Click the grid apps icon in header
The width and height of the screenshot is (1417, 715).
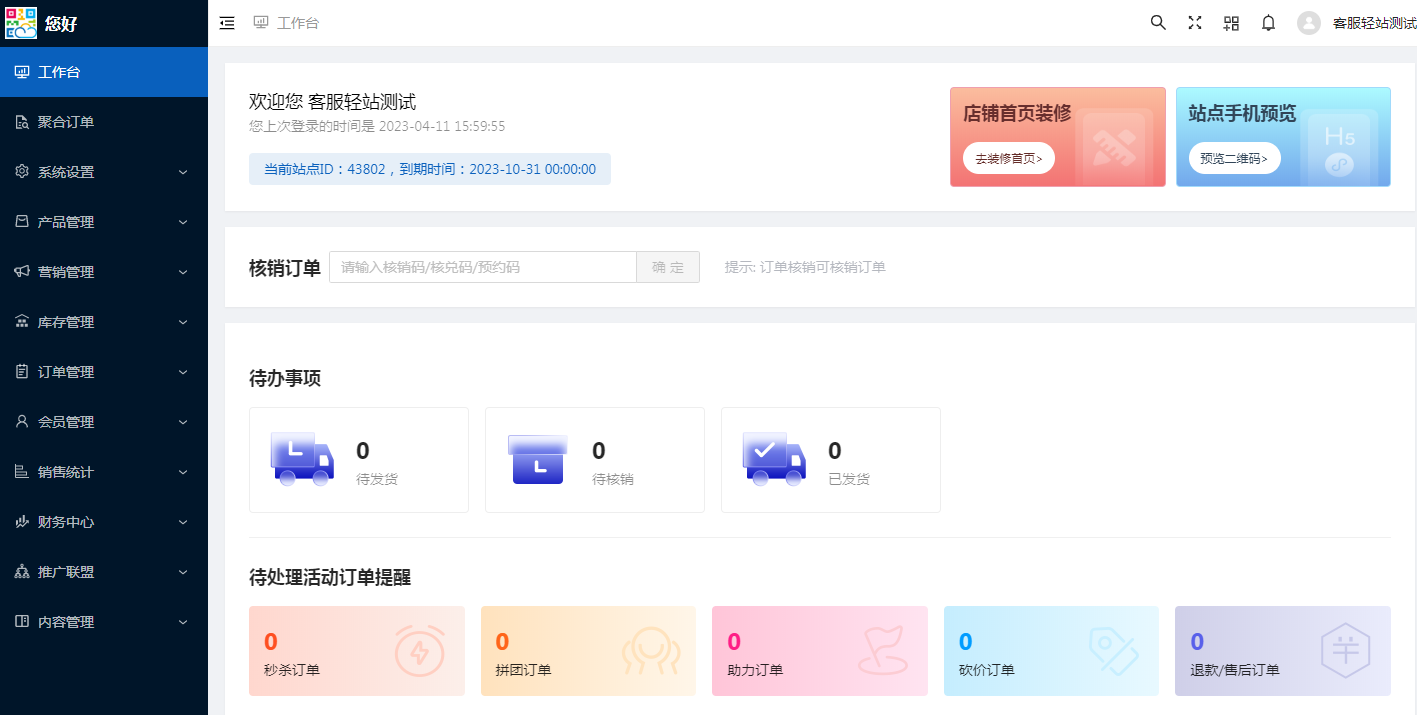pyautogui.click(x=1231, y=23)
